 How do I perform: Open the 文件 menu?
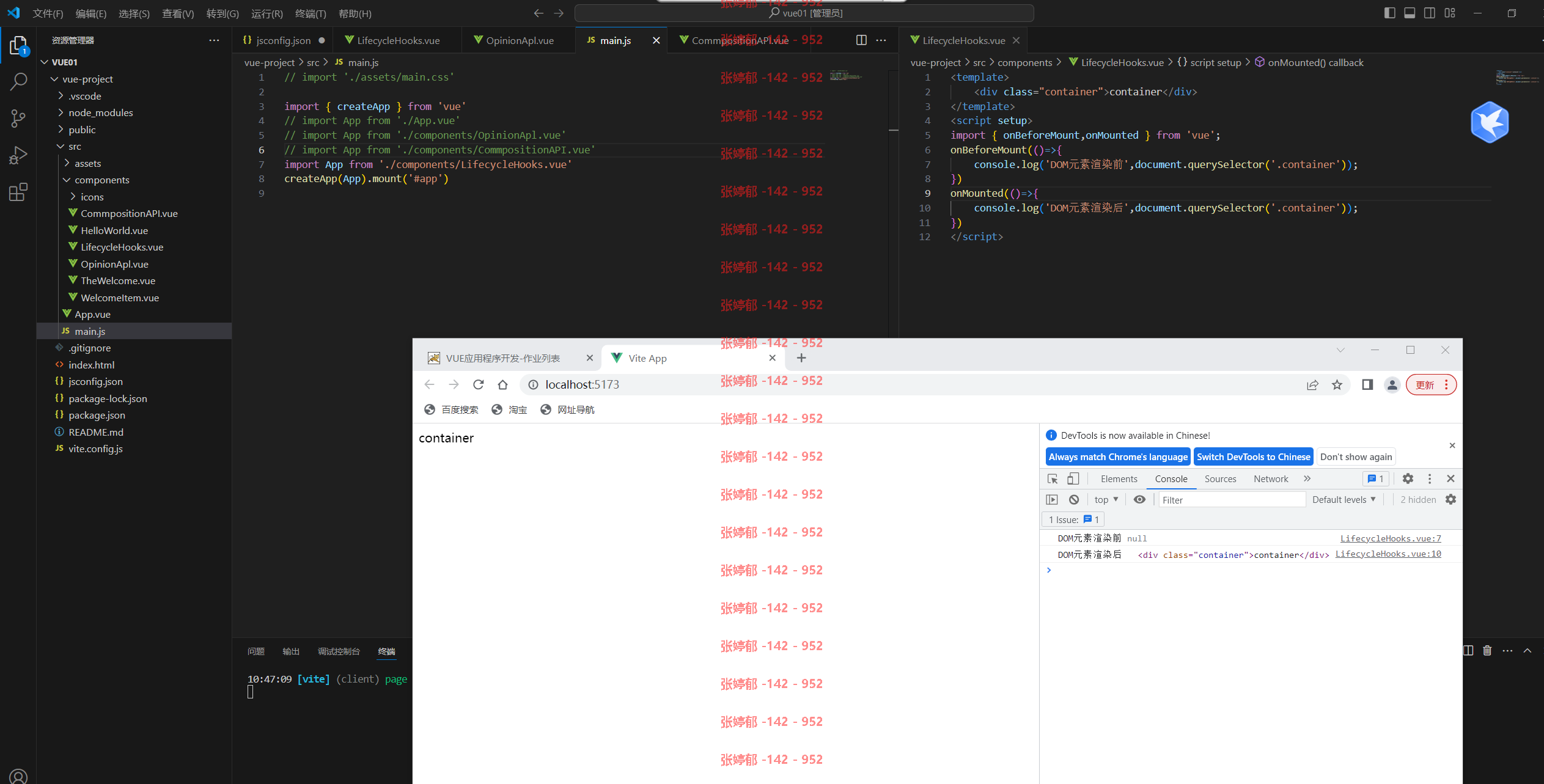click(x=48, y=13)
